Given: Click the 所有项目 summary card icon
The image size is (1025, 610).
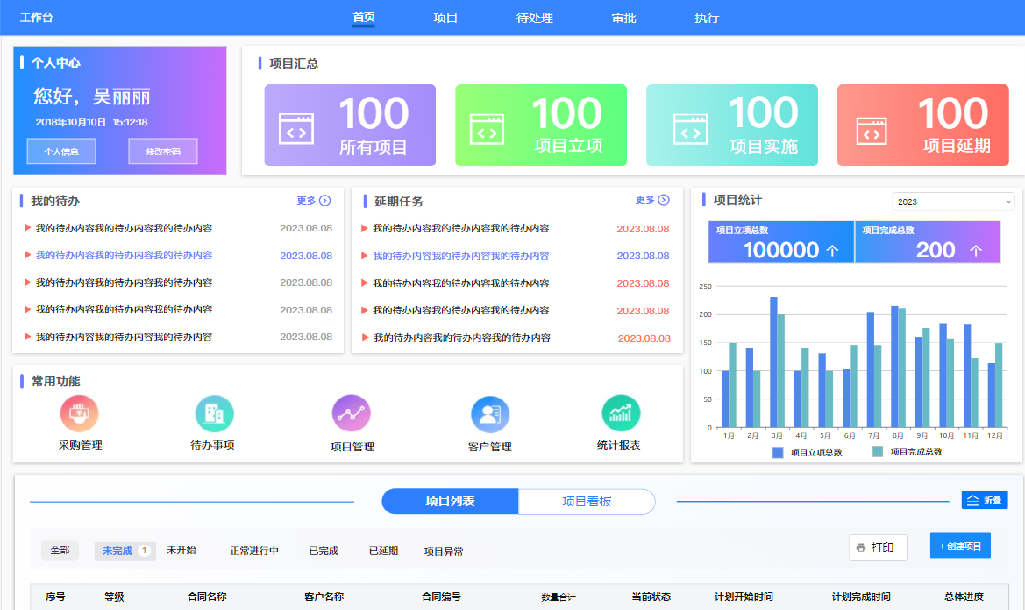Looking at the screenshot, I should pyautogui.click(x=297, y=130).
